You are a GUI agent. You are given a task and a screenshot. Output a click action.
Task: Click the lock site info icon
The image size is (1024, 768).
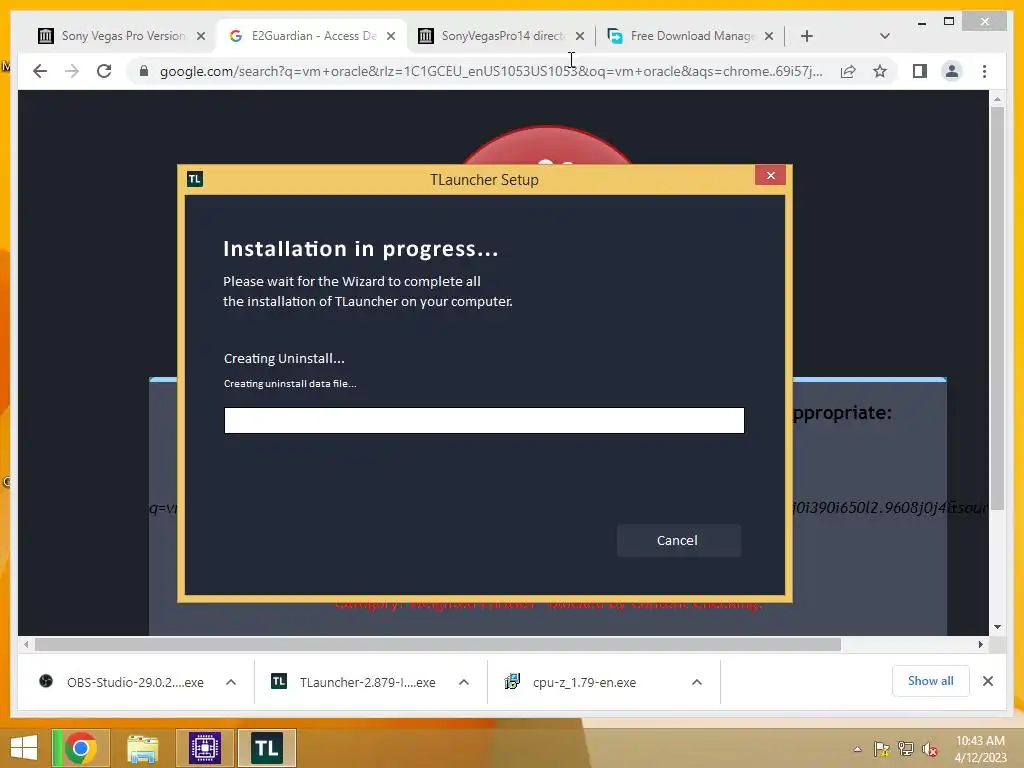[x=144, y=71]
